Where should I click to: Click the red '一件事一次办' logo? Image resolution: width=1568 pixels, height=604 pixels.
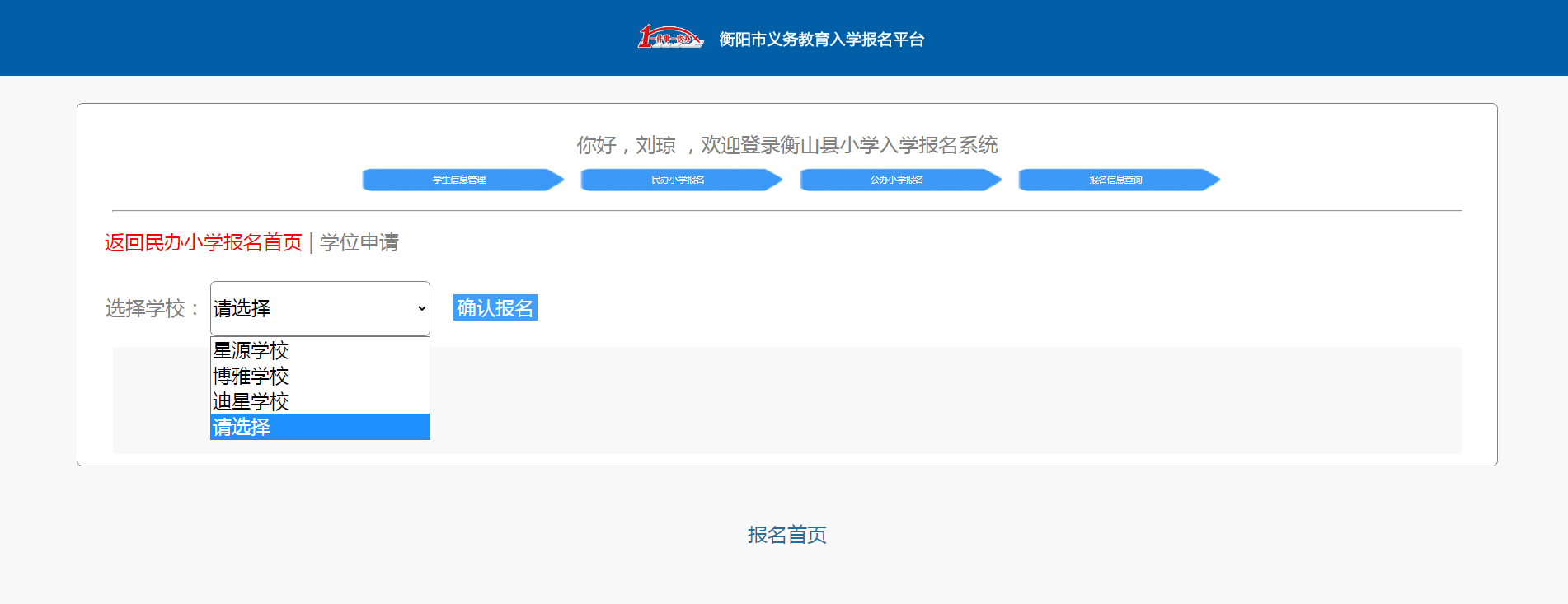[669, 37]
